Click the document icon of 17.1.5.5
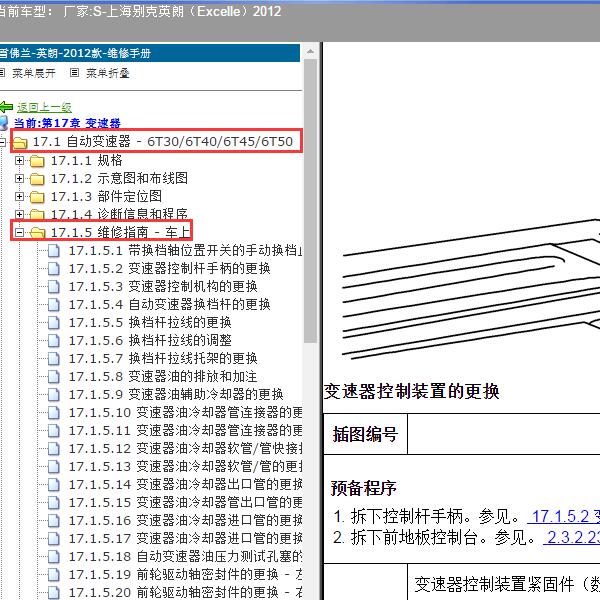This screenshot has width=600, height=600. (x=54, y=323)
